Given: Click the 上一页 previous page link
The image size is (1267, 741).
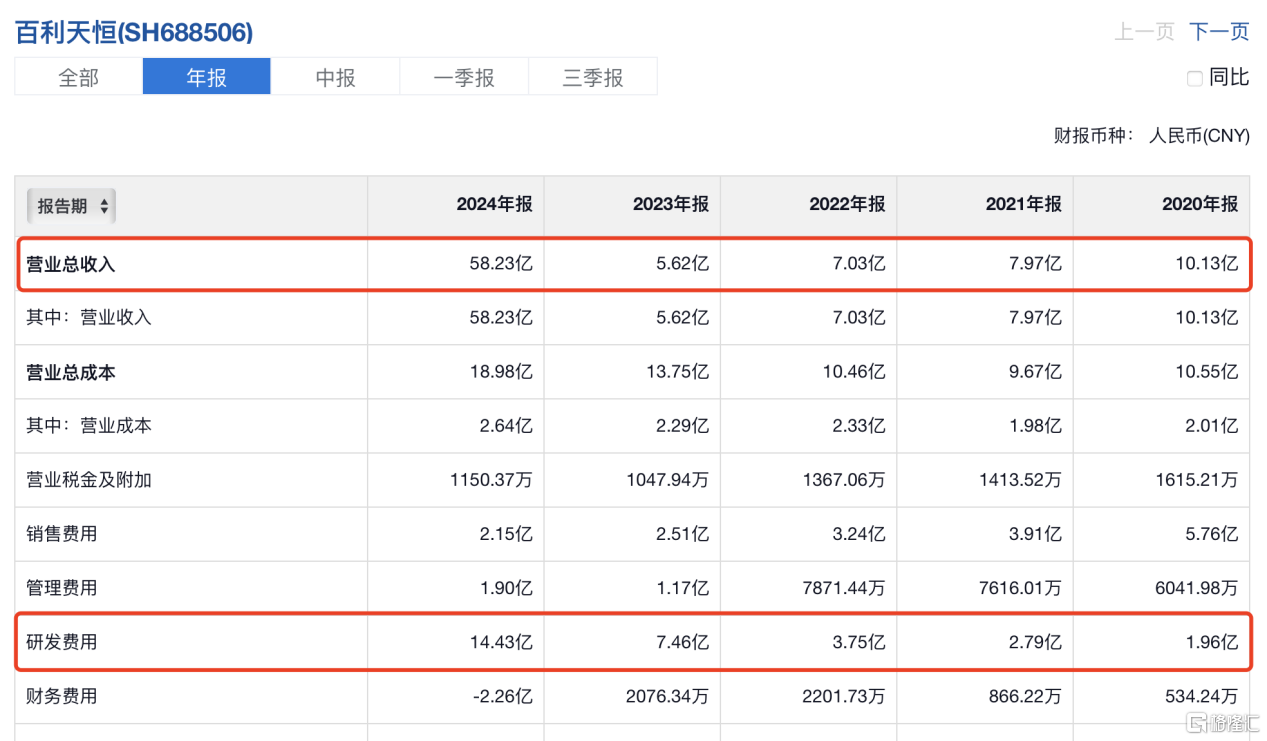Looking at the screenshot, I should (1144, 32).
